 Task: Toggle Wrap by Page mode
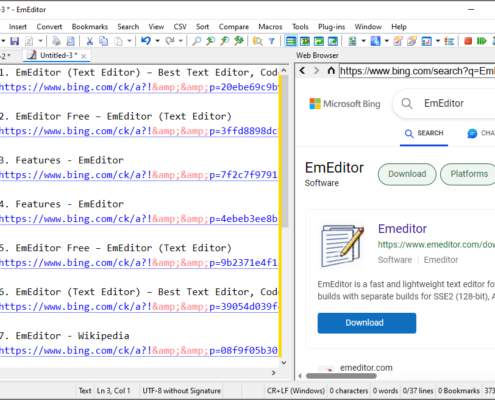click(333, 41)
